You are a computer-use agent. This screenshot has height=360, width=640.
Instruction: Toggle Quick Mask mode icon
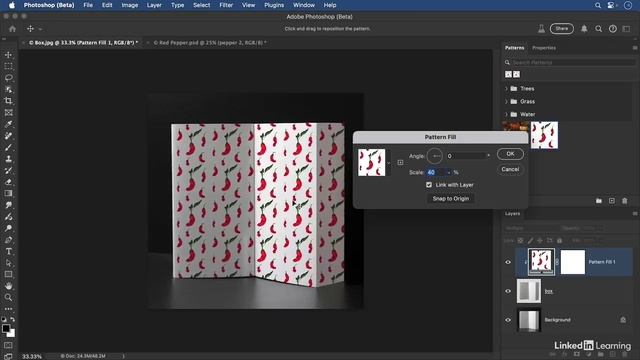[8, 346]
